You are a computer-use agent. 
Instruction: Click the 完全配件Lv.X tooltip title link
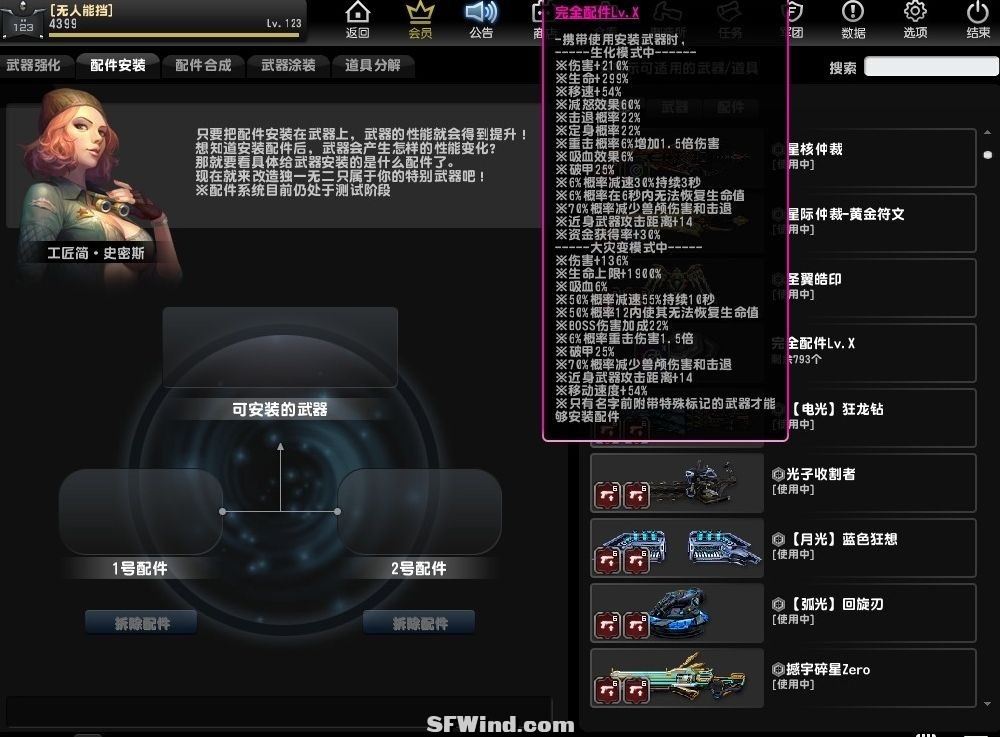point(596,12)
